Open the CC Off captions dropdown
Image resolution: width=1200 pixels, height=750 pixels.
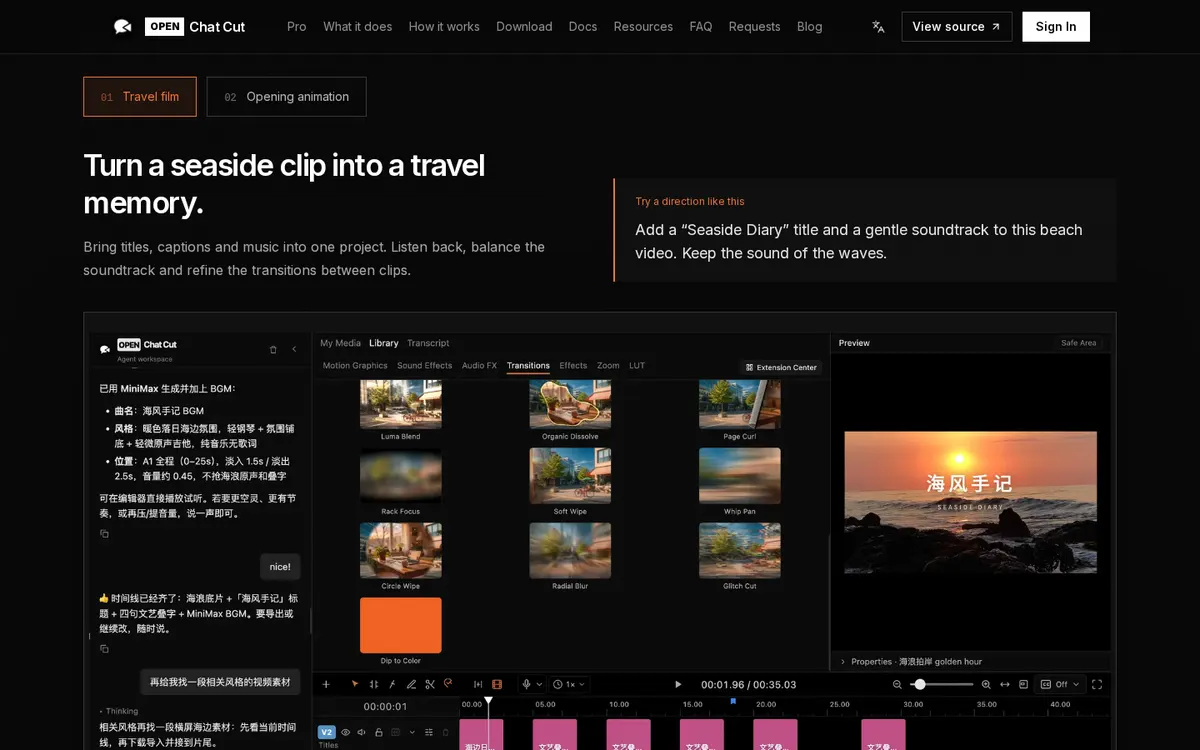click(x=1060, y=684)
